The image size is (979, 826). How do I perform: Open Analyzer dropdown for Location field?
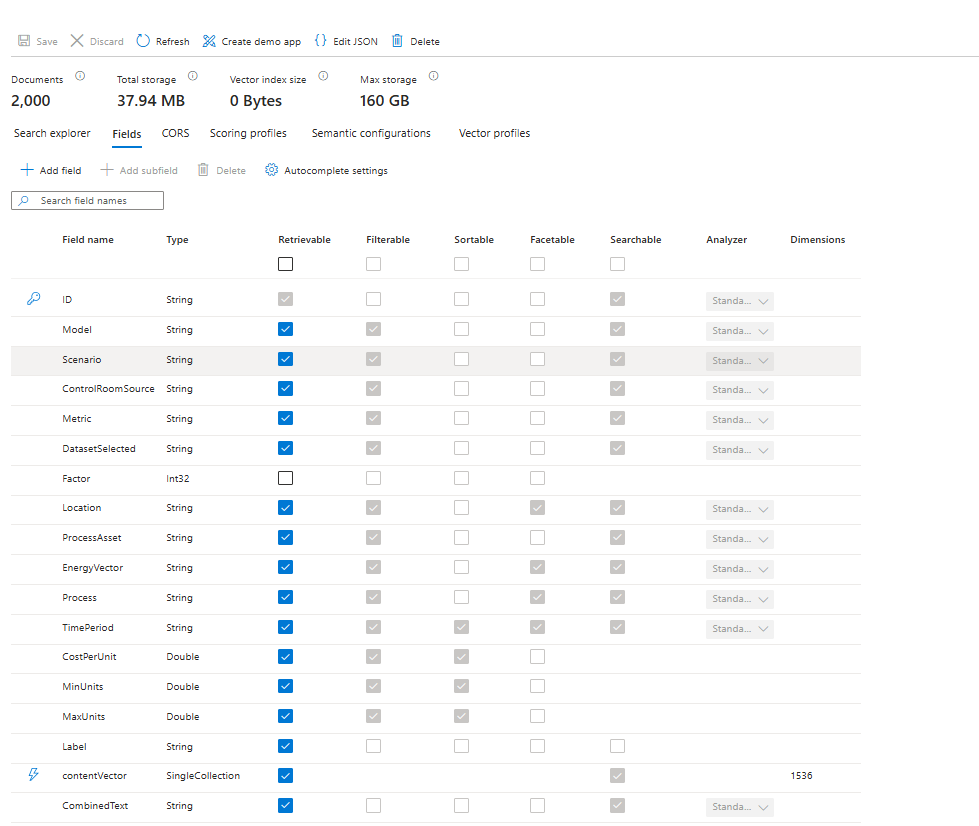pos(740,509)
